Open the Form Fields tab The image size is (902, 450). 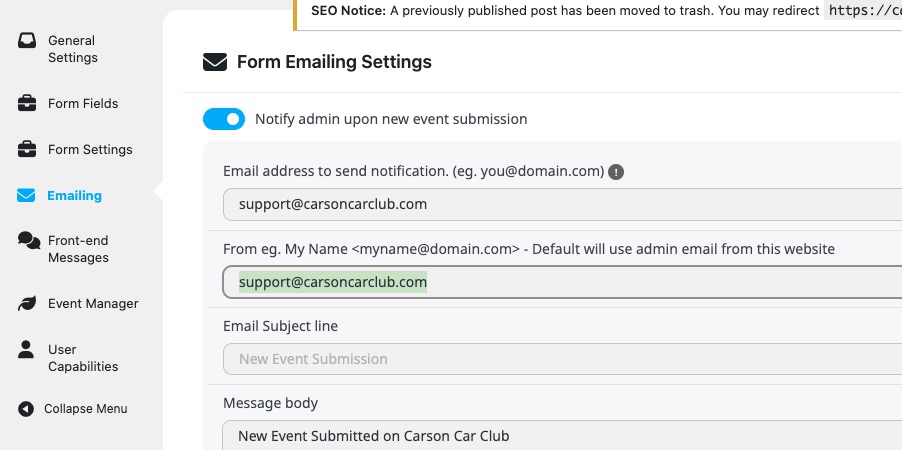tap(83, 103)
